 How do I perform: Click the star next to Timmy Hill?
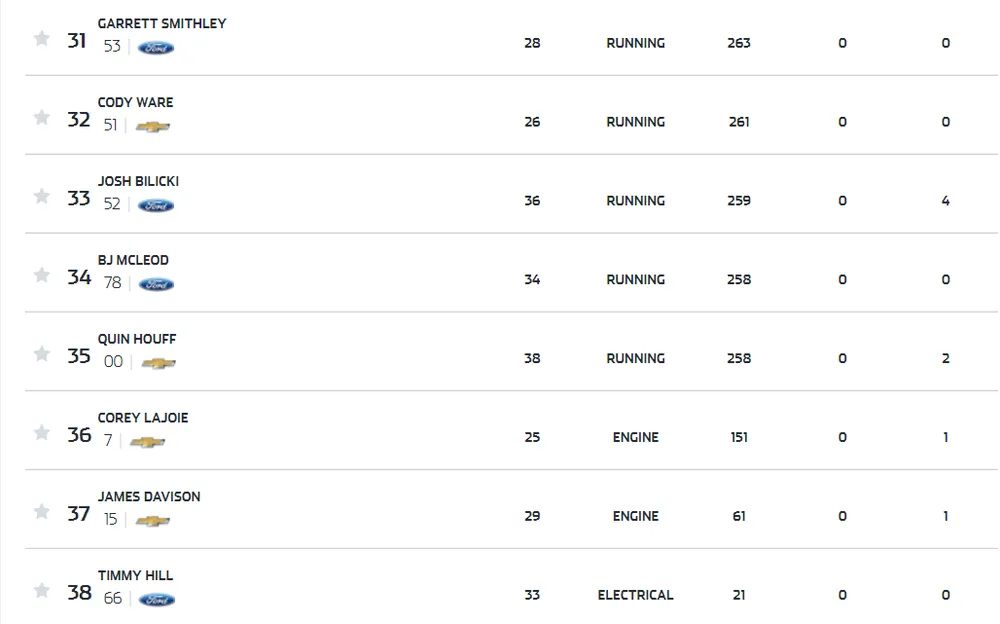coord(41,591)
